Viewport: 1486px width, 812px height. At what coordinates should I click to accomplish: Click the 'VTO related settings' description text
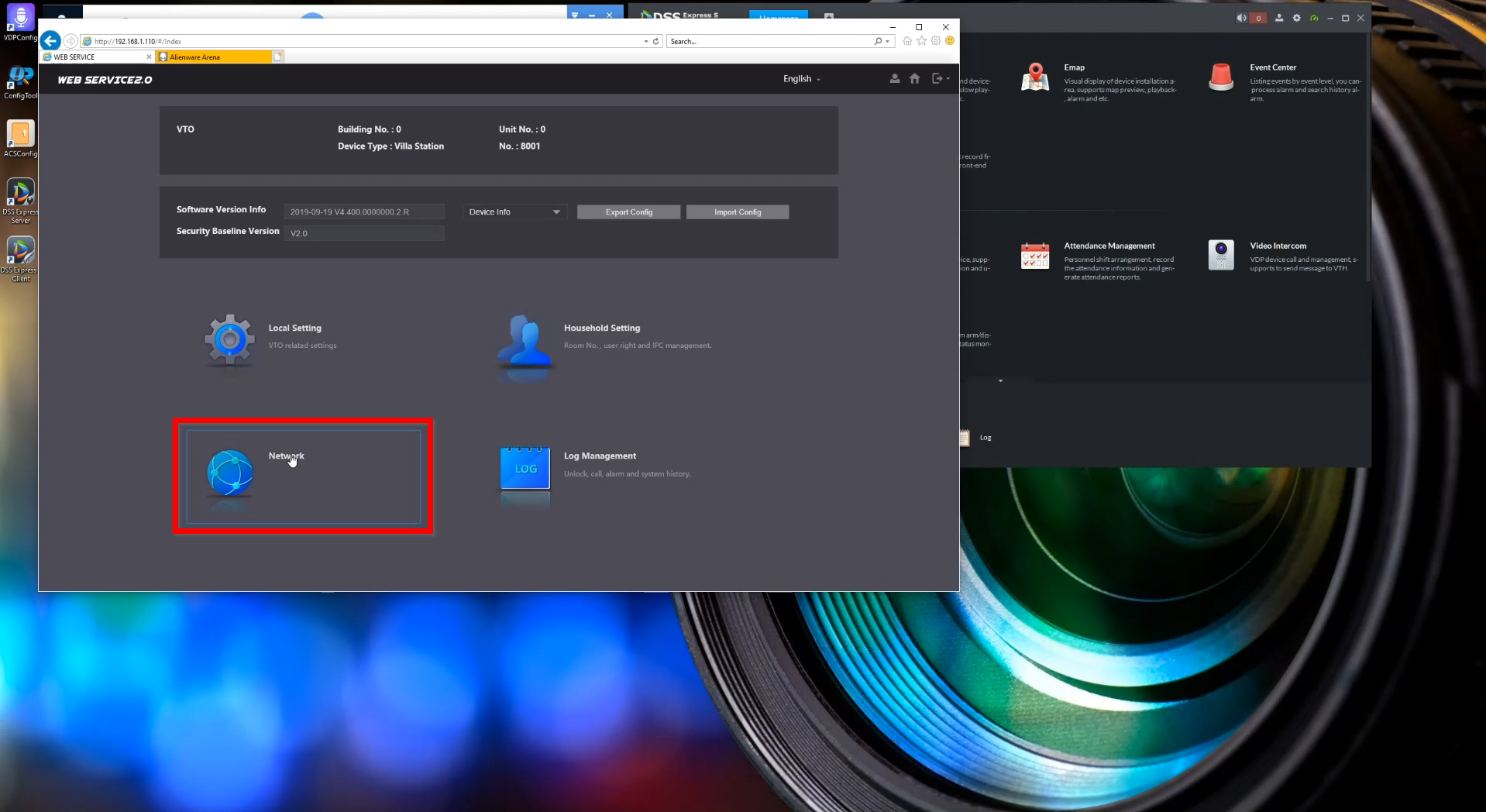(303, 346)
